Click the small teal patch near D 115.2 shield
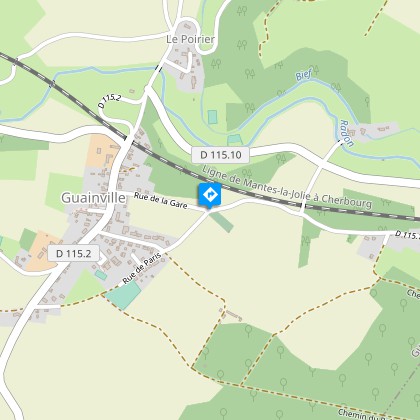The height and width of the screenshot is (420, 420). coord(101,275)
